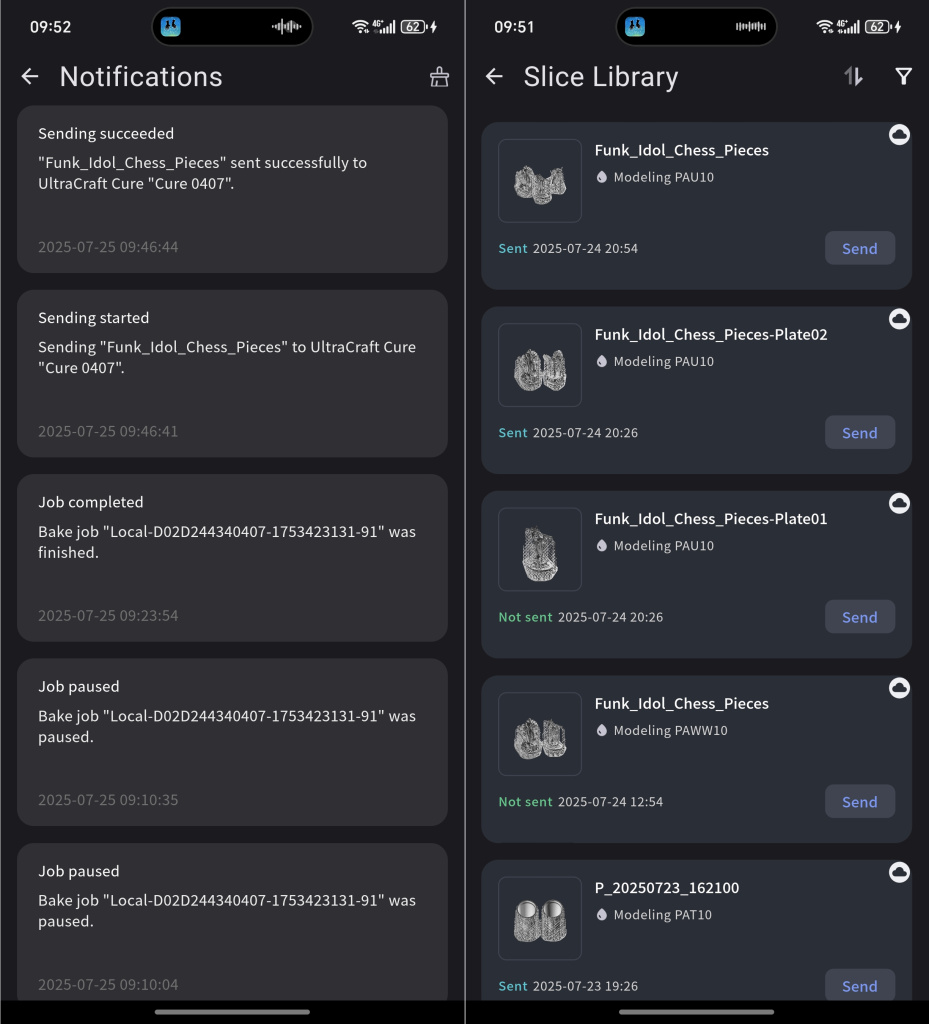Image resolution: width=929 pixels, height=1024 pixels.
Task: Open the Funk_Idol_Chess_Pieces-Plate01 thumbnail preview
Action: click(540, 549)
